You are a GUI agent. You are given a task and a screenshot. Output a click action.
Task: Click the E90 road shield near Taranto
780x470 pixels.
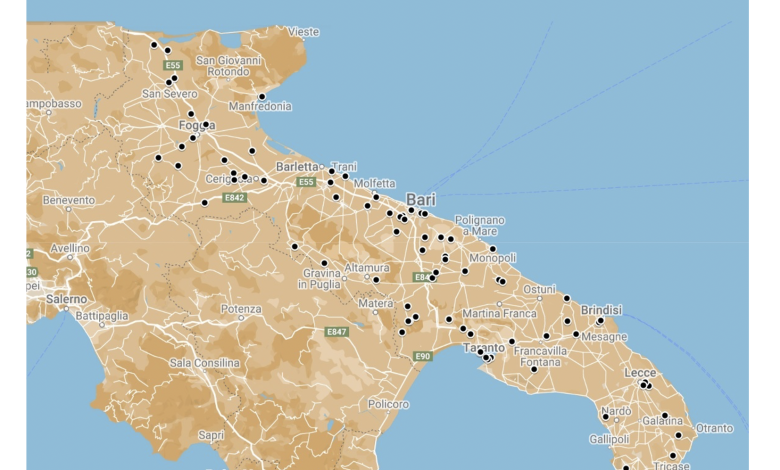[x=422, y=356]
